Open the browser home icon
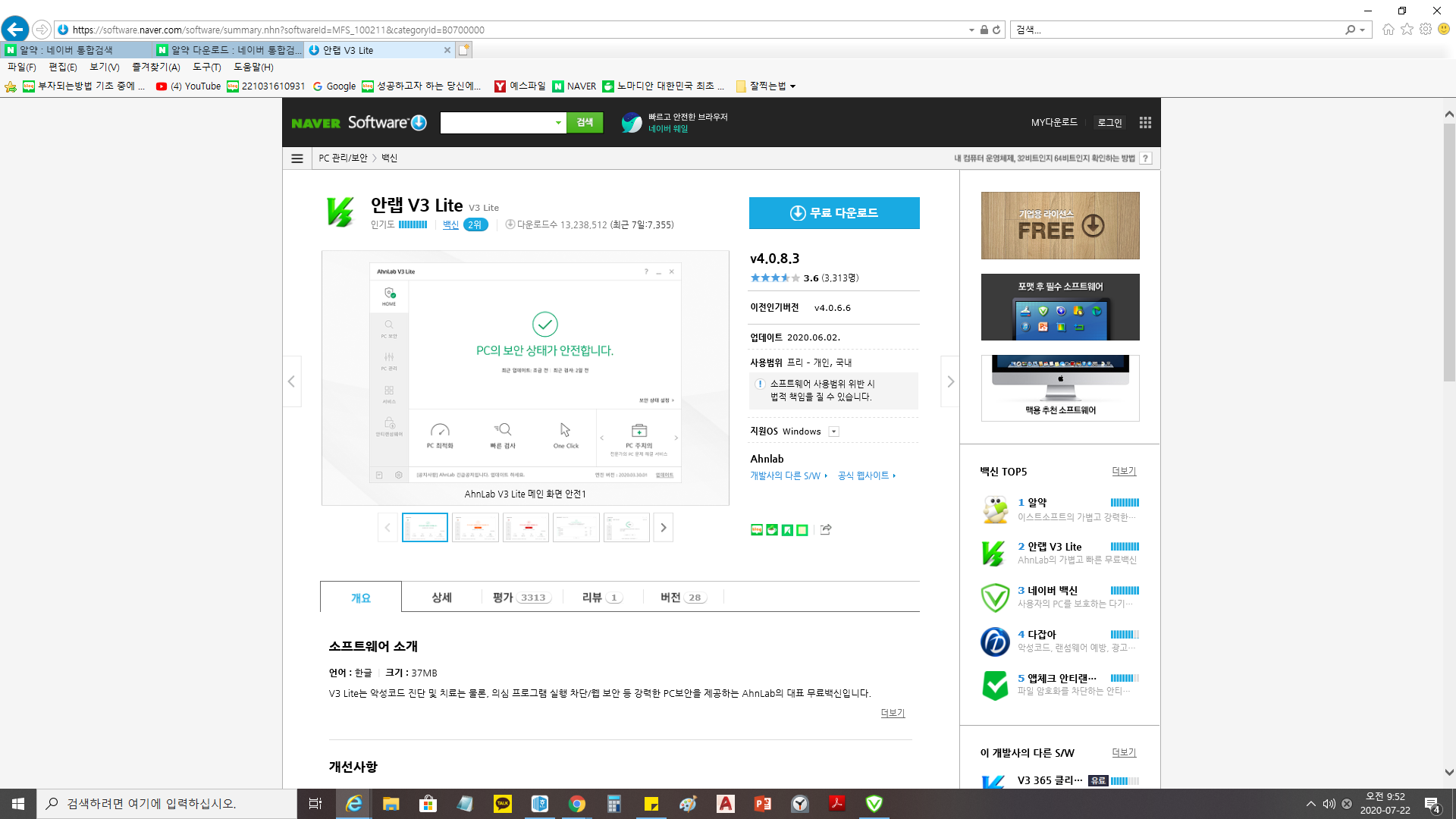 [x=1388, y=30]
